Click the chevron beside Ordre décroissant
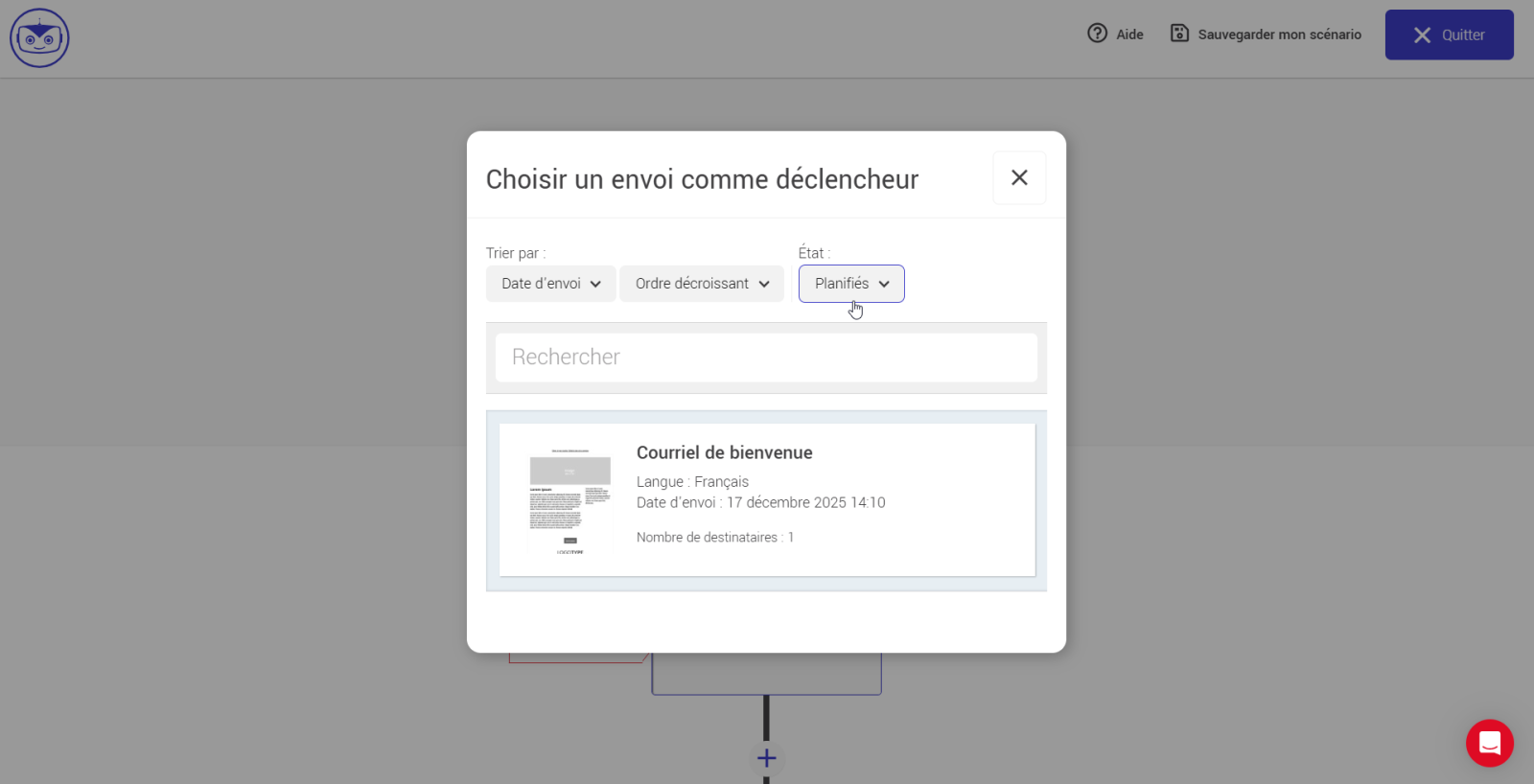1534x784 pixels. coord(764,284)
